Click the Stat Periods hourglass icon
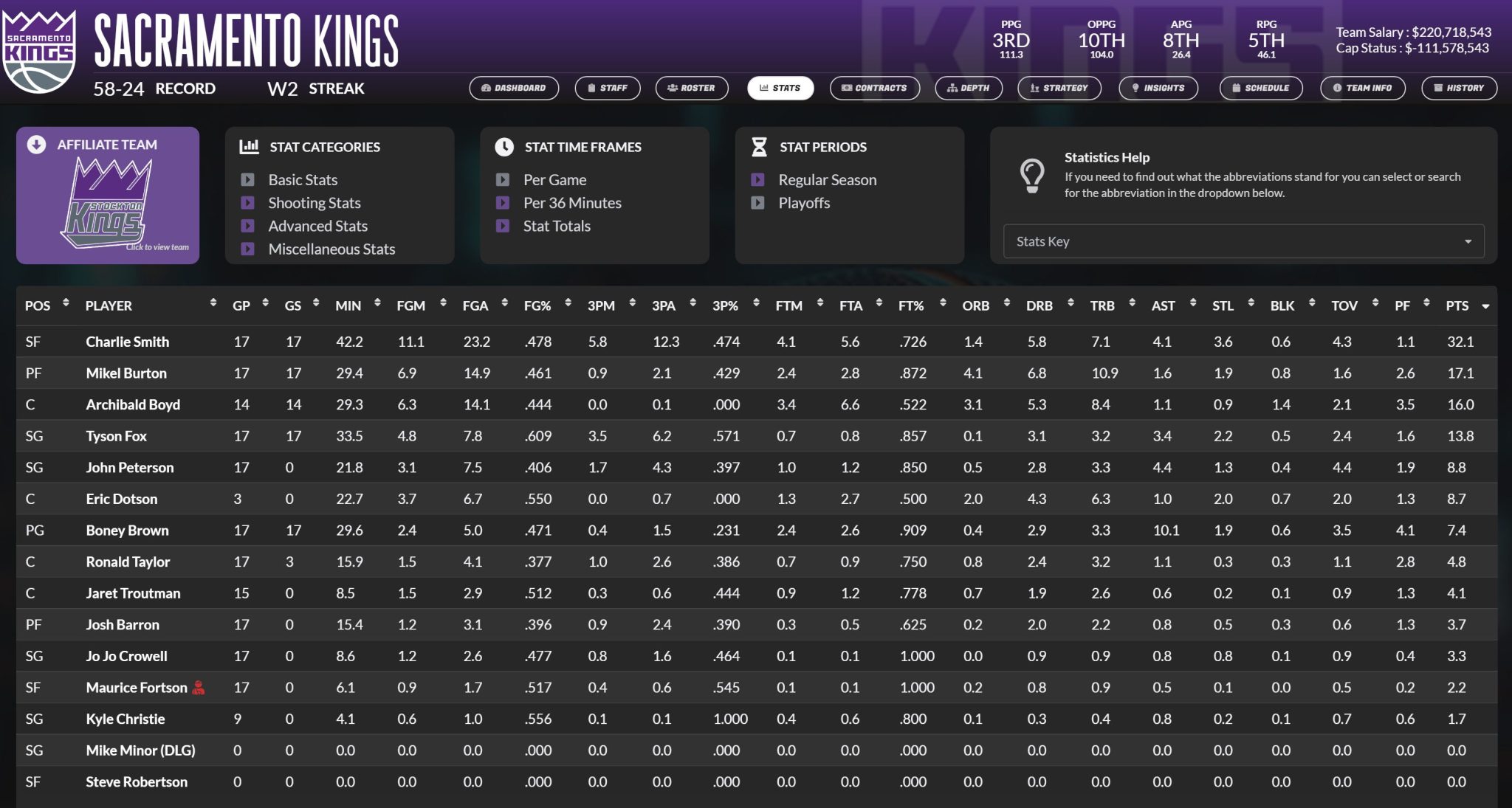 (759, 147)
